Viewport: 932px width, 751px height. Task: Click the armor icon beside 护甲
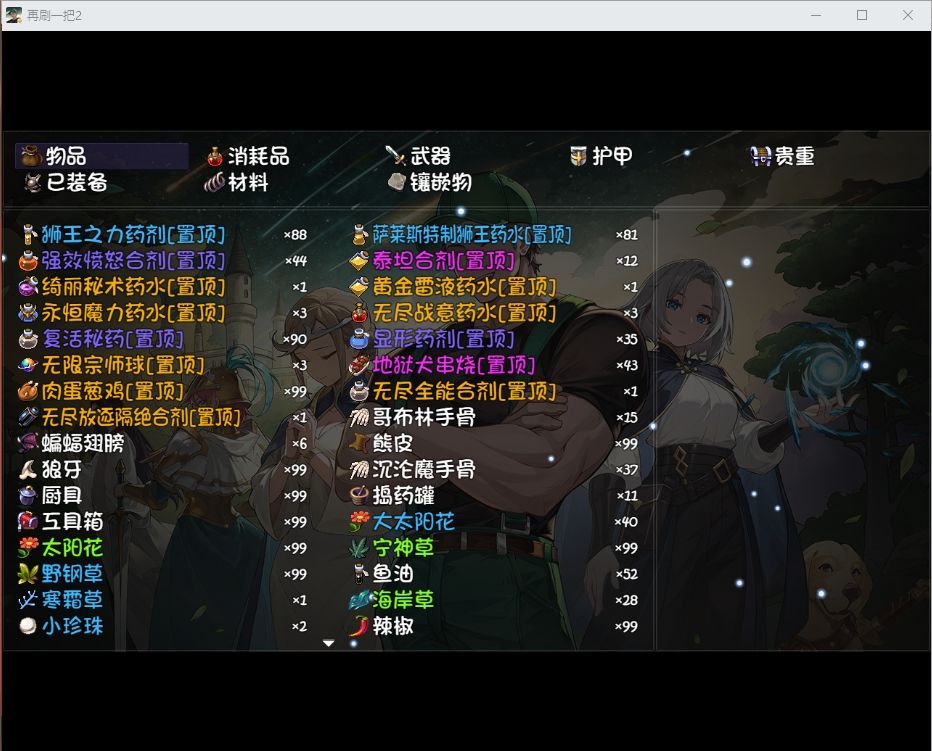[x=578, y=156]
